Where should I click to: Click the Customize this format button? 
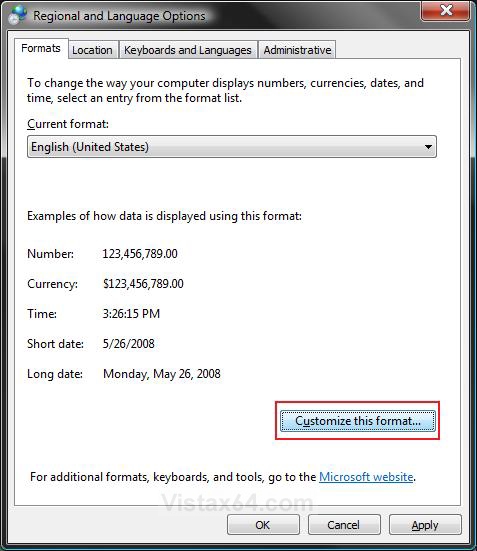point(357,421)
